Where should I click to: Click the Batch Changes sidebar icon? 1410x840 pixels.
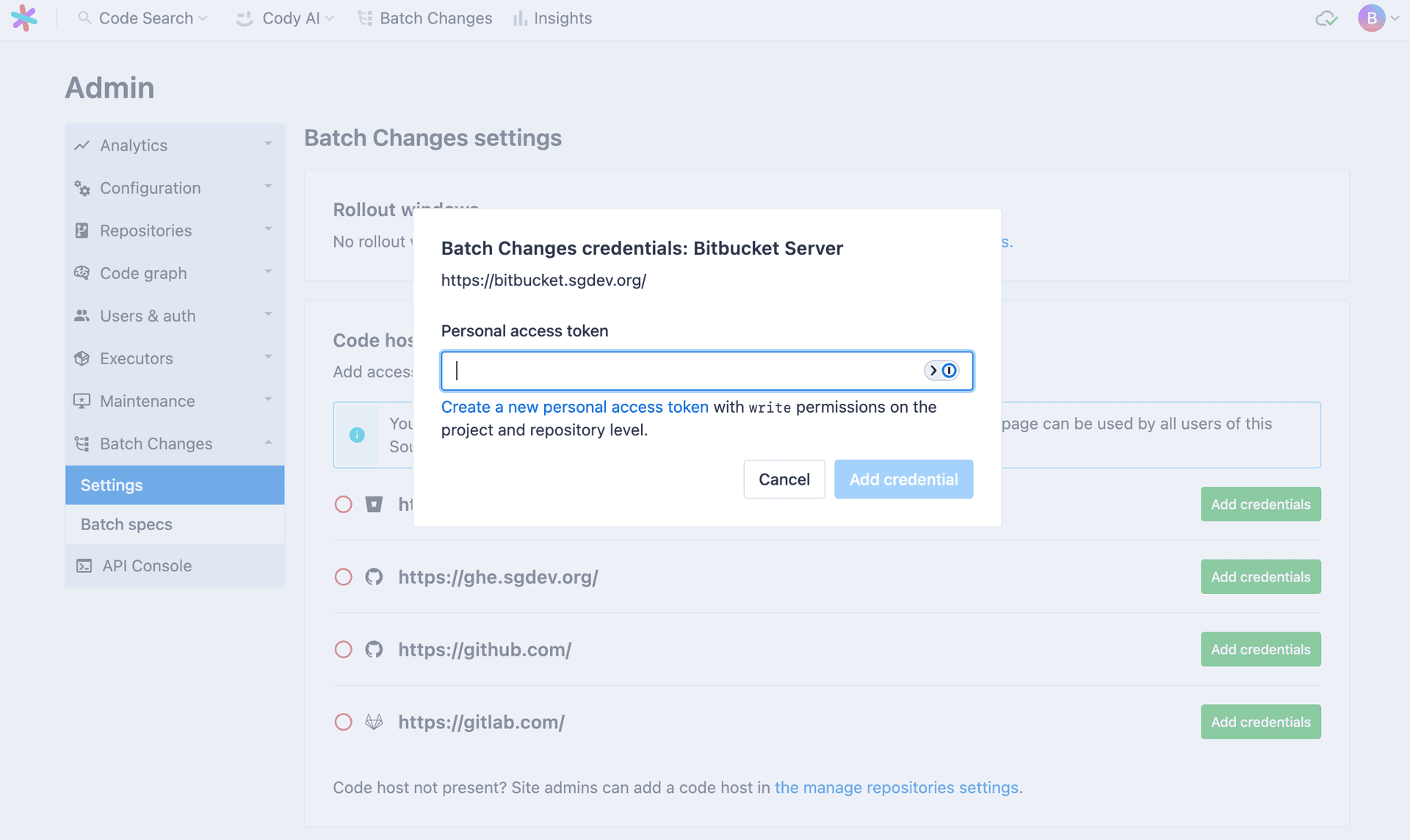[x=82, y=443]
